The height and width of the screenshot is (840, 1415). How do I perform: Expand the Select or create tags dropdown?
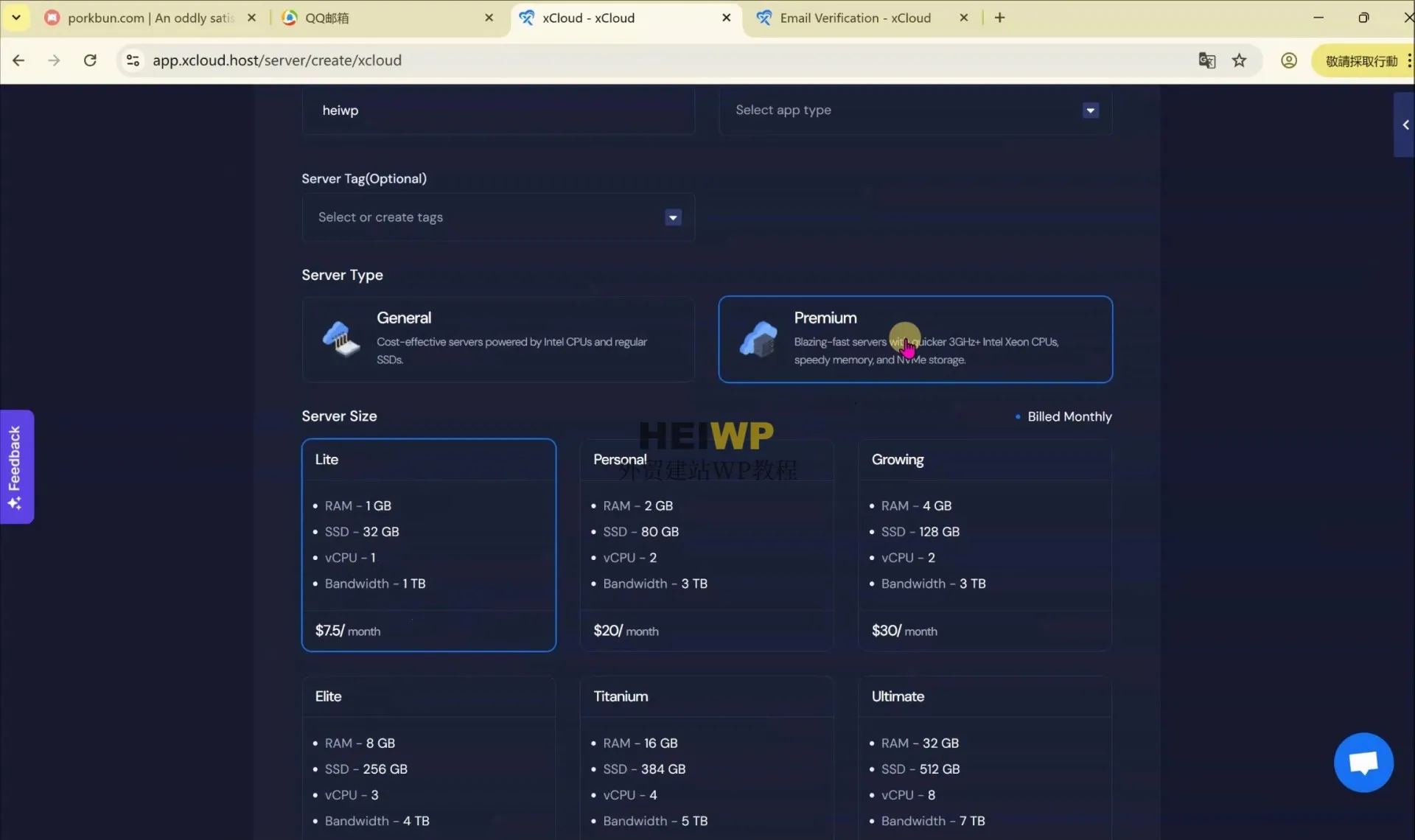(671, 217)
